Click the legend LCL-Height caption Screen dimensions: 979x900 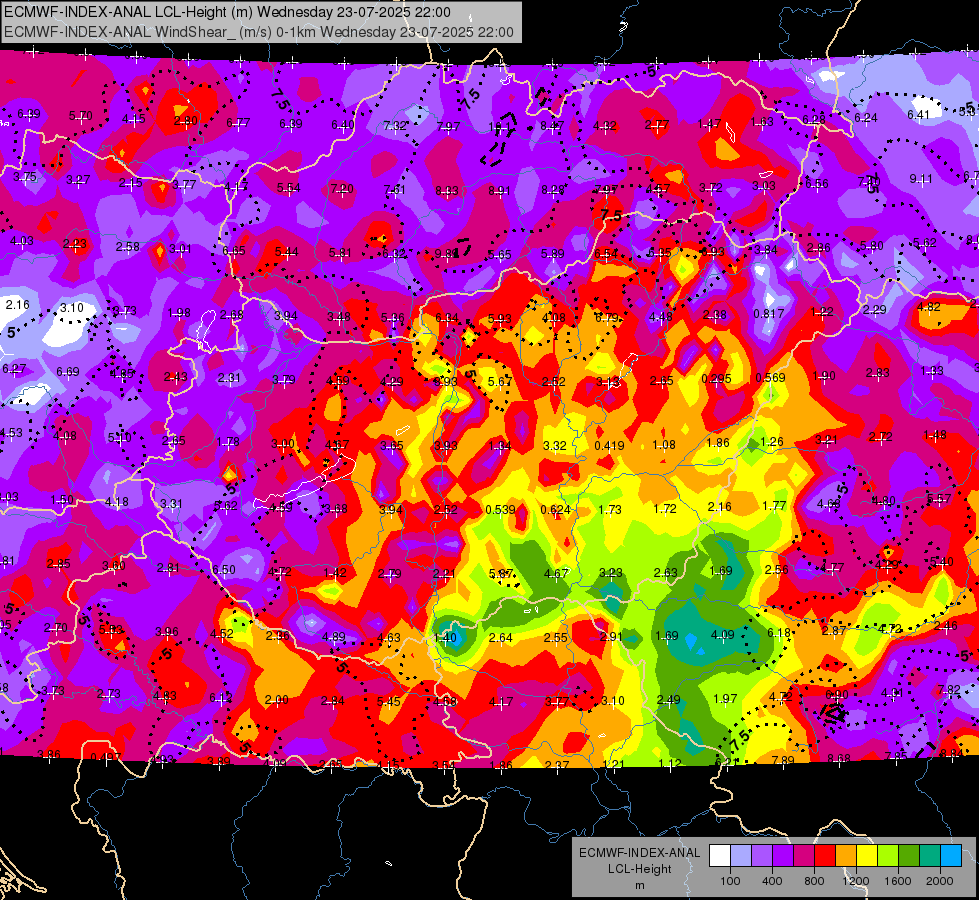[639, 869]
